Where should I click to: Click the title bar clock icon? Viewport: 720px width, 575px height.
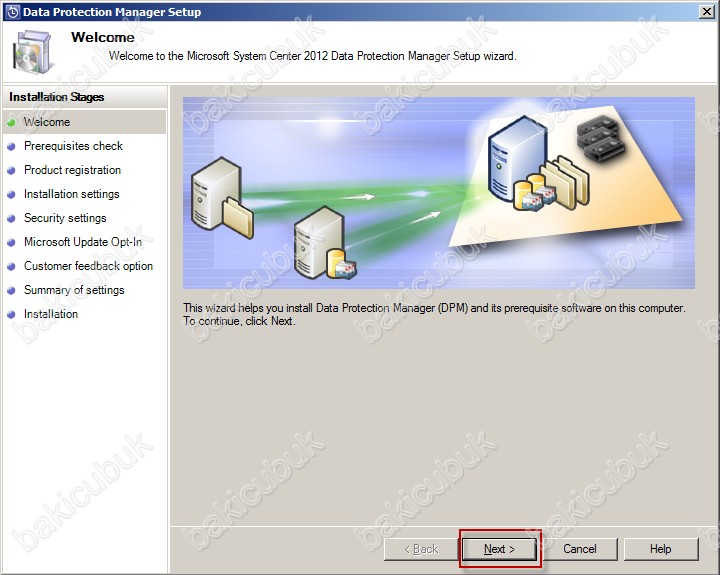12,12
